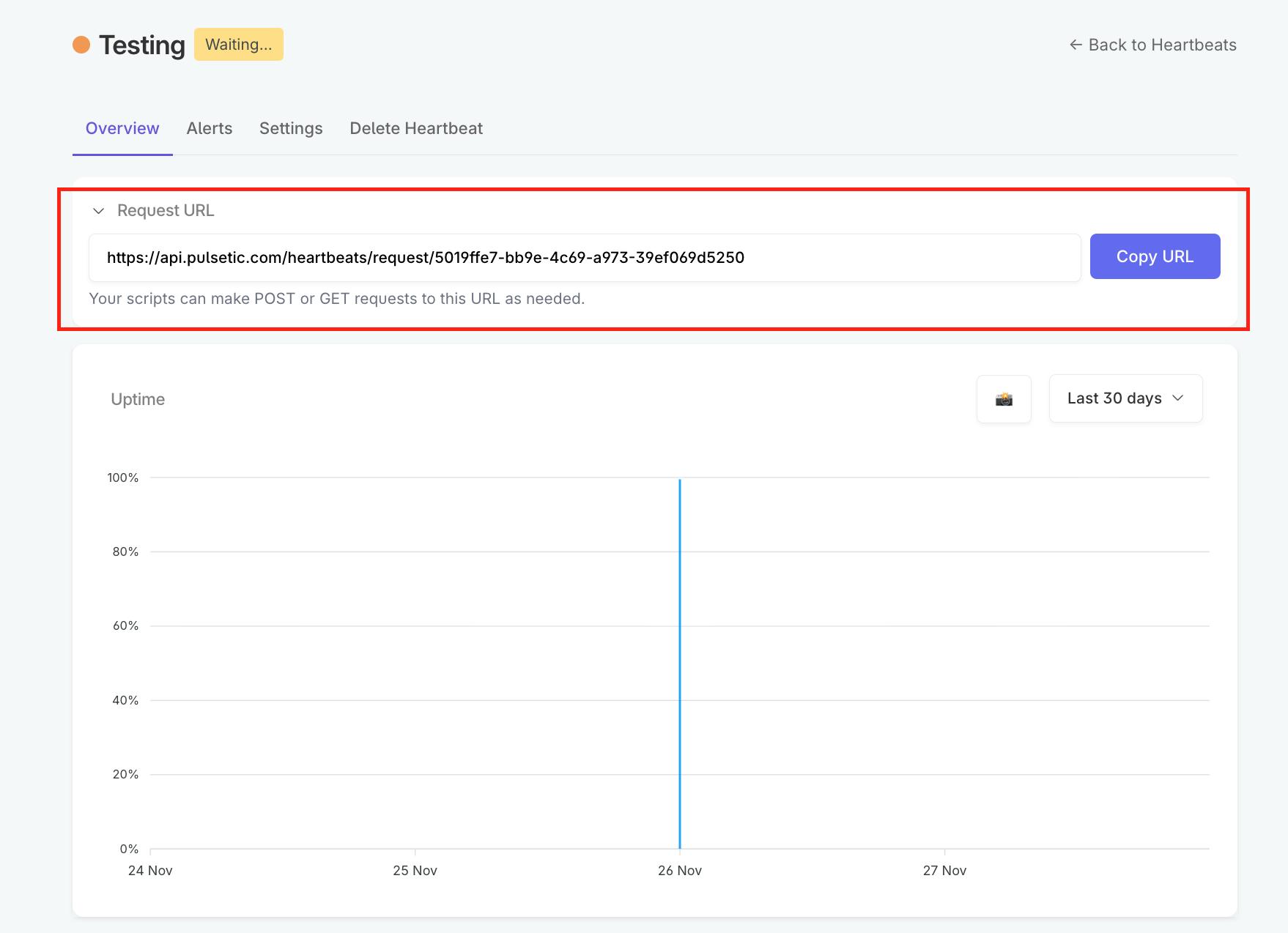Click the 0% y-axis label
This screenshot has width=1288, height=933.
(130, 849)
